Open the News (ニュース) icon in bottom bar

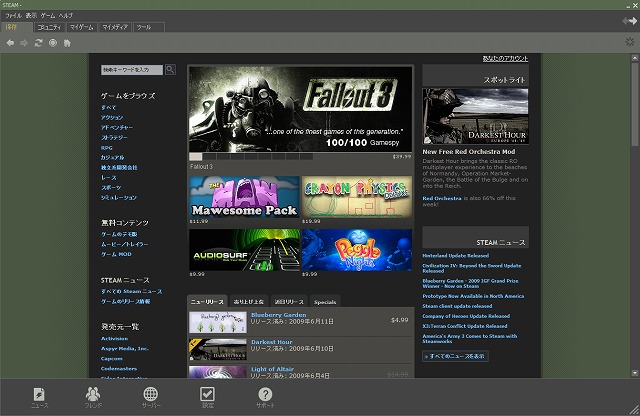click(38, 397)
